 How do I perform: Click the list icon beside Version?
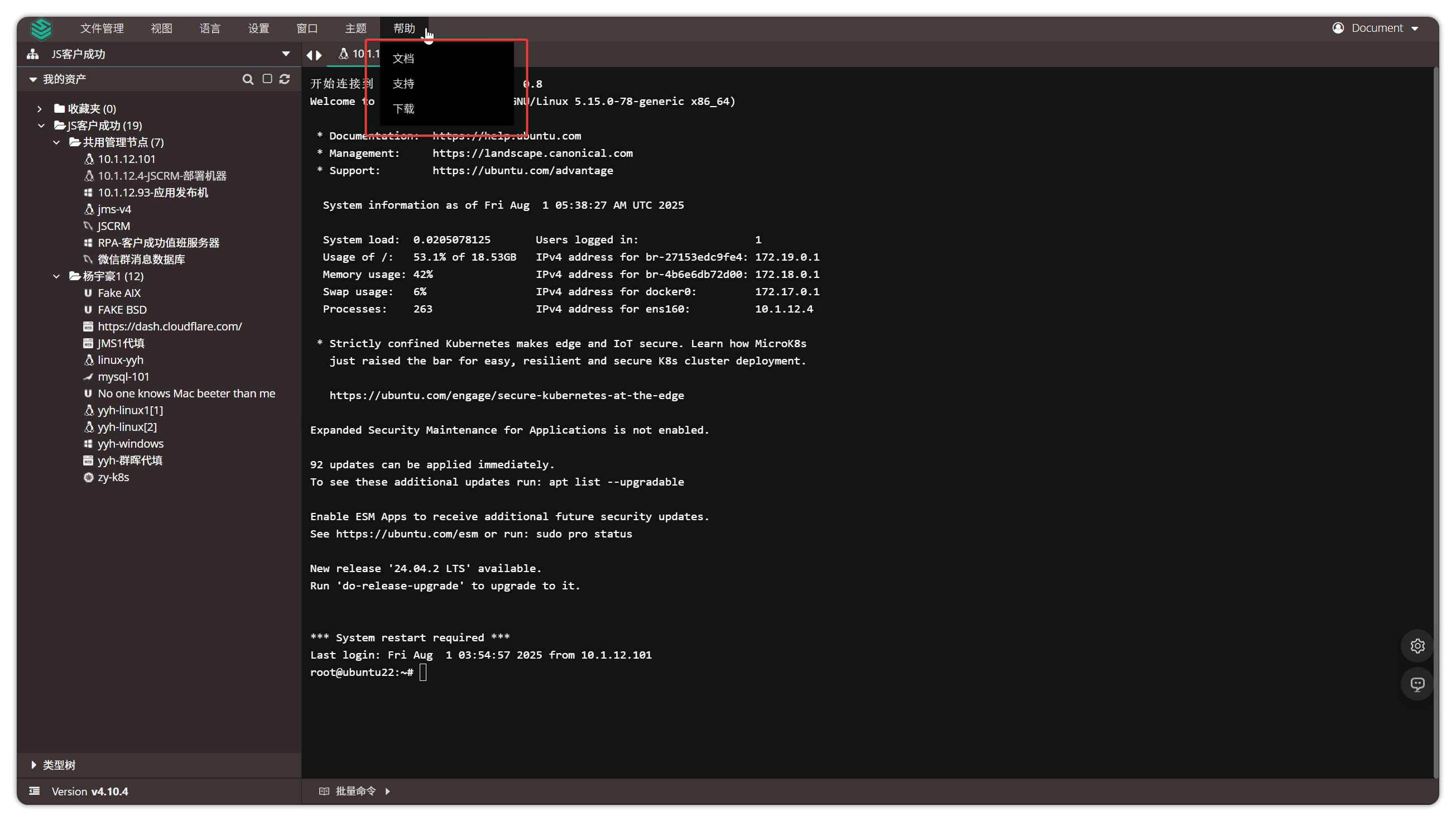coord(35,790)
